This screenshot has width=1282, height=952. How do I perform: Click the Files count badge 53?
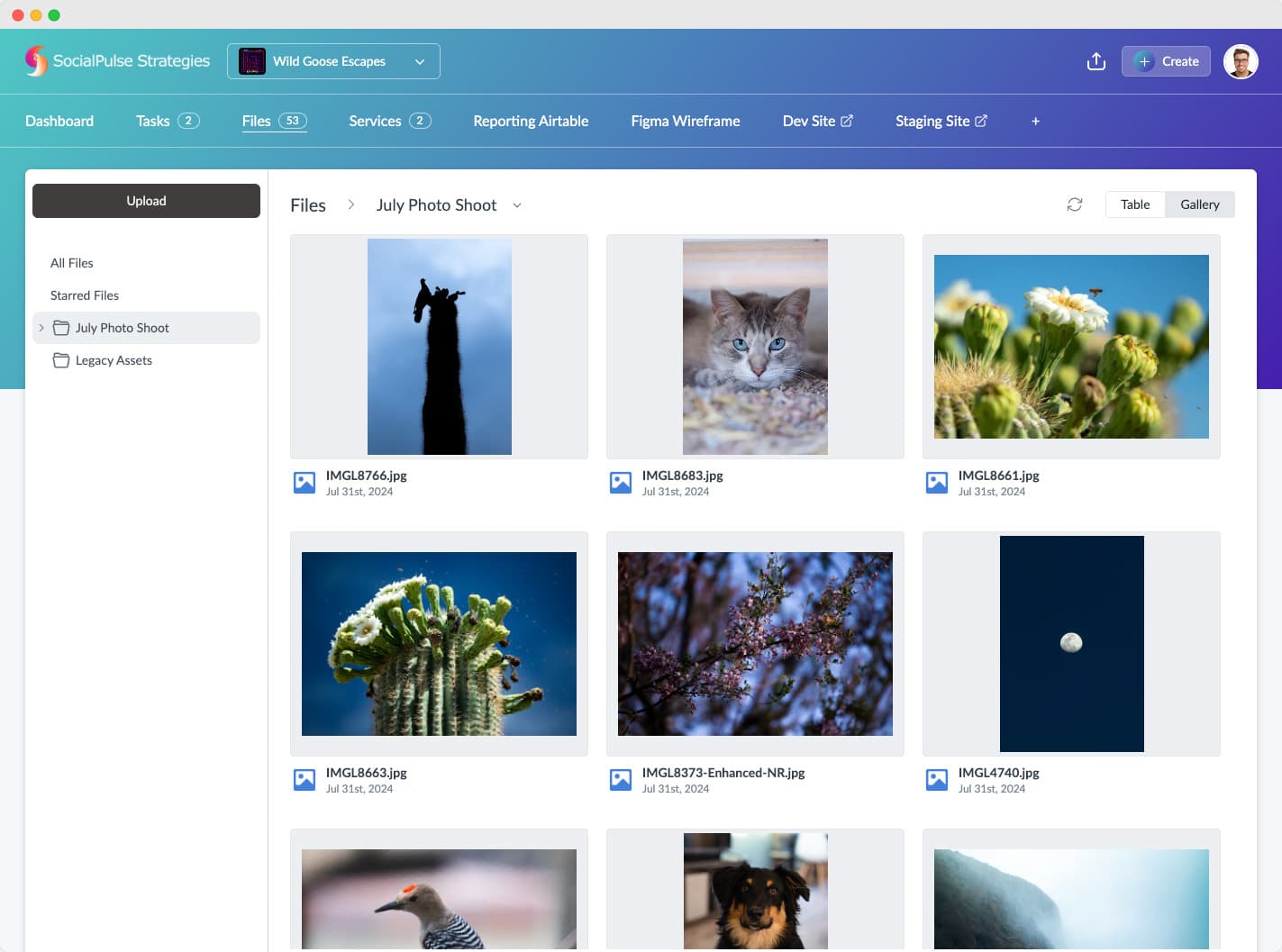click(293, 121)
